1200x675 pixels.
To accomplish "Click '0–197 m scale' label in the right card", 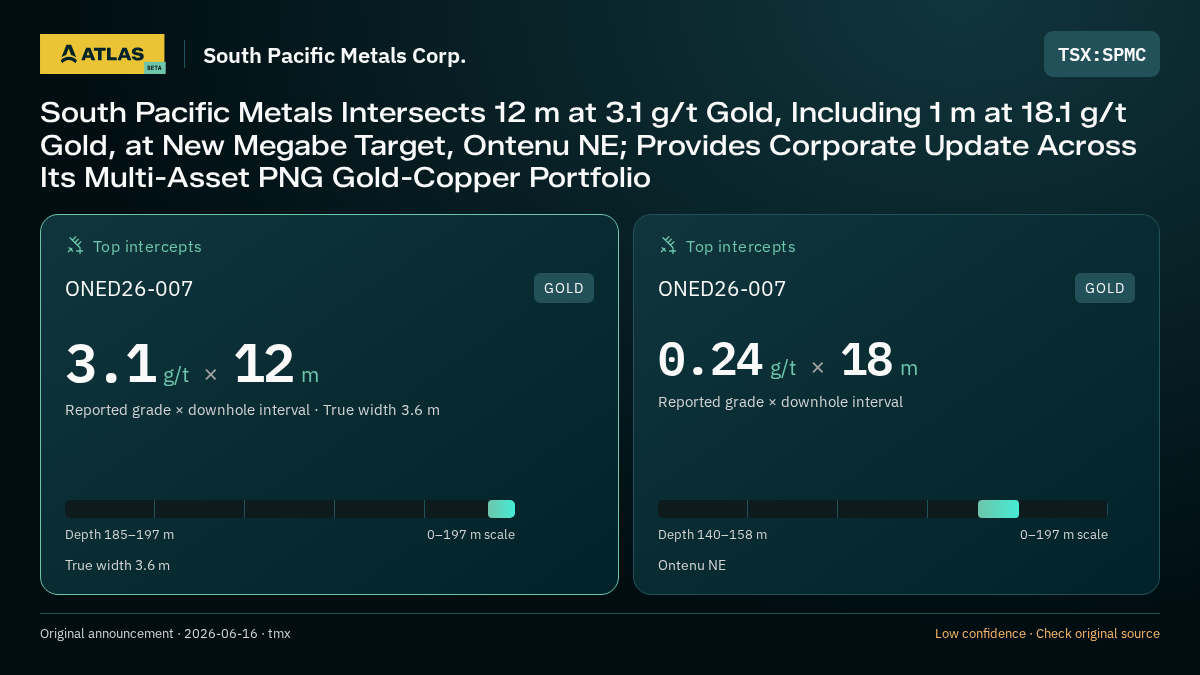I will click(1064, 535).
